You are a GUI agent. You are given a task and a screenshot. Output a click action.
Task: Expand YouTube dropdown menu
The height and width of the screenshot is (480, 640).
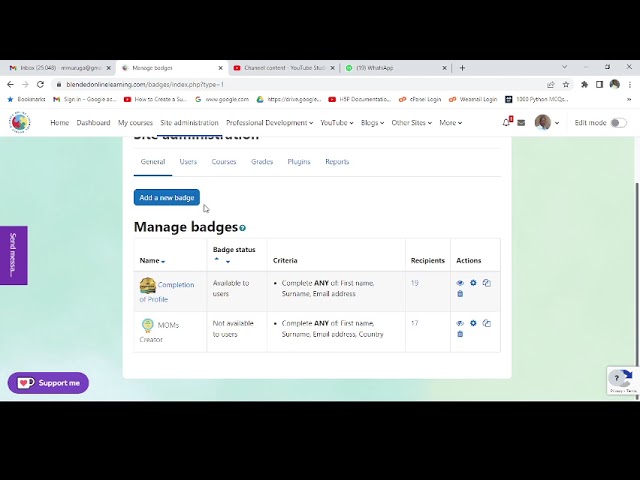[x=337, y=122]
